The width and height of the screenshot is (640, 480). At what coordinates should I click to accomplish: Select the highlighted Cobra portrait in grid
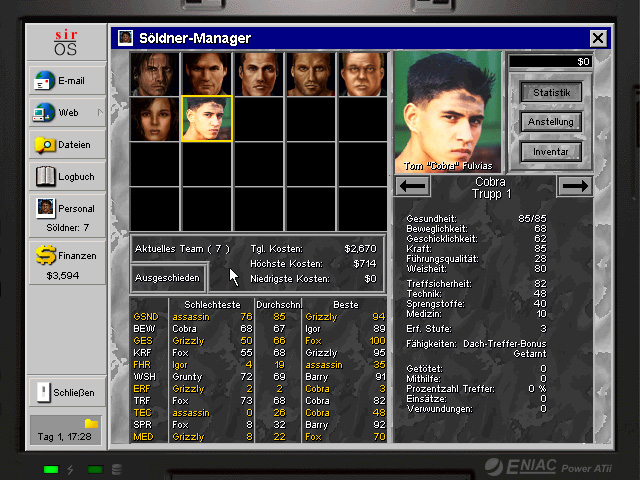tap(207, 119)
